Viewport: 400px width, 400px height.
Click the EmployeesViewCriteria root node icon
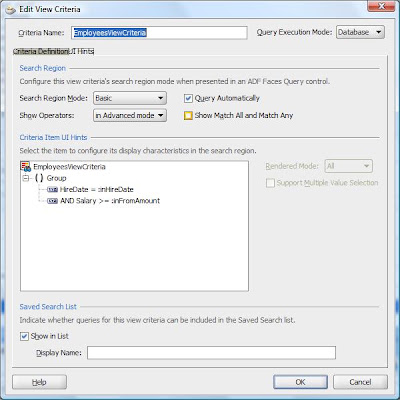click(25, 167)
